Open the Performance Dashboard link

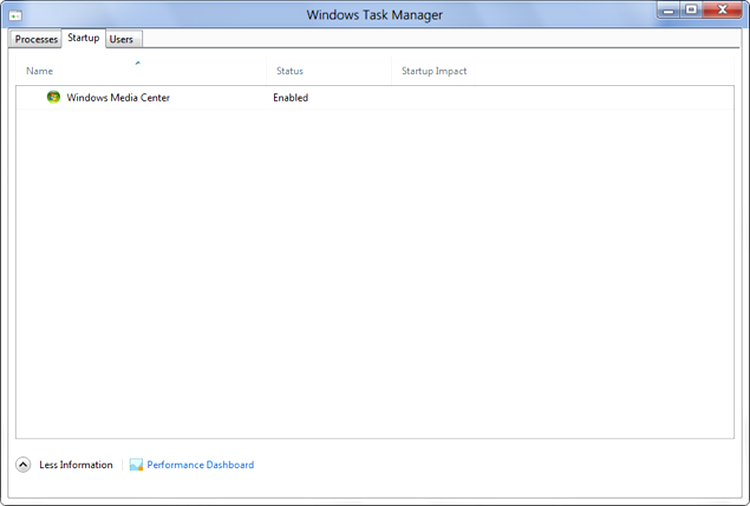[x=200, y=464]
